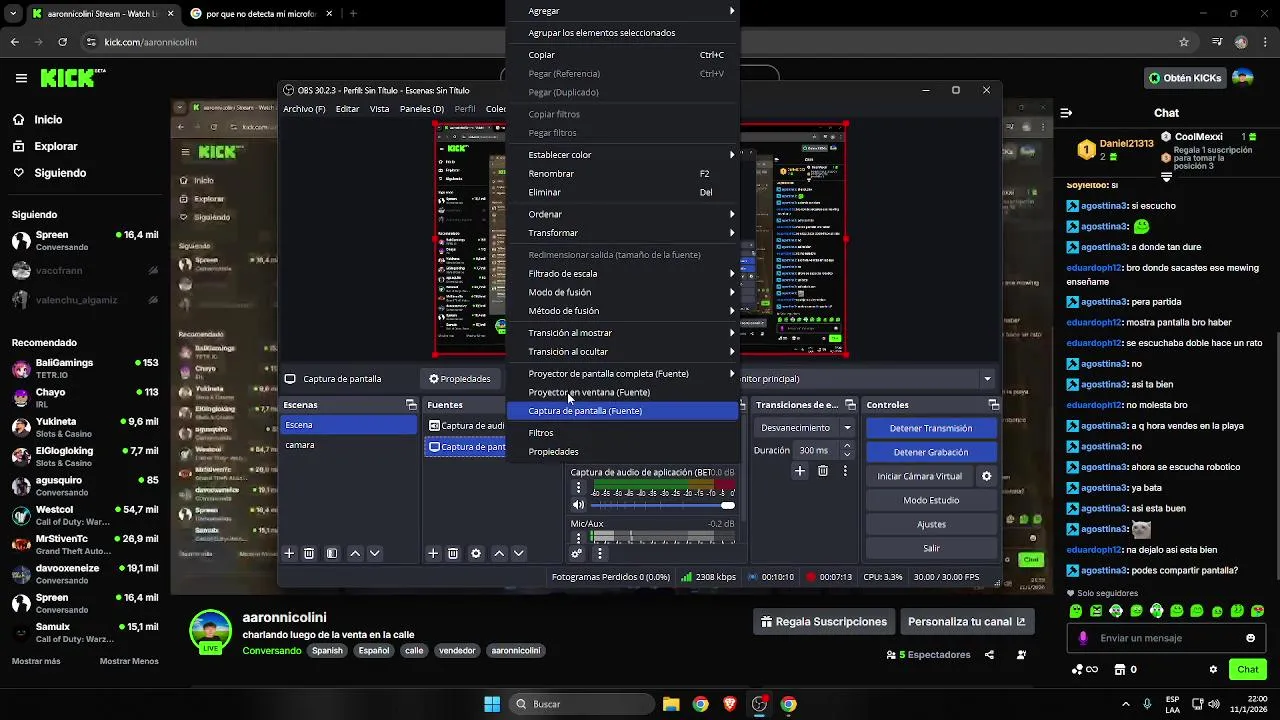Move scene down in Escenas panel
Screen dimensions: 1280x720
(375, 553)
